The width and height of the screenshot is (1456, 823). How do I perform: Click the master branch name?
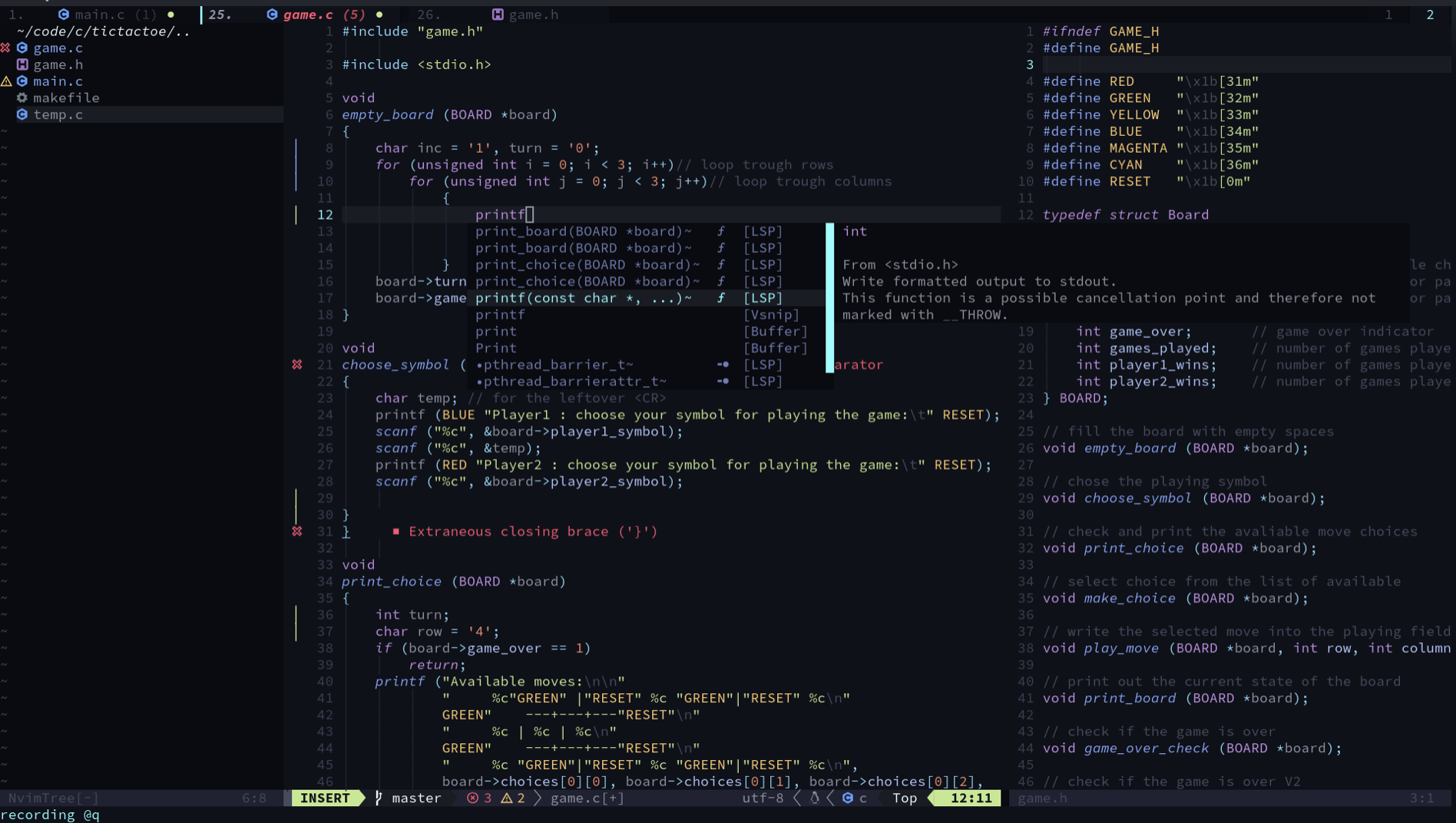(x=416, y=798)
